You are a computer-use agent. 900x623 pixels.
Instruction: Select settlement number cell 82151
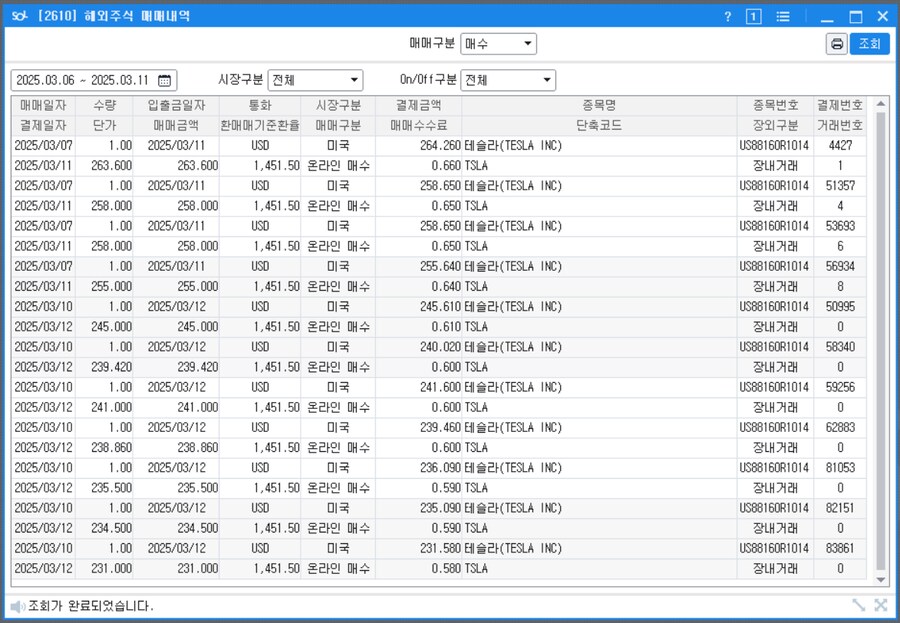840,508
